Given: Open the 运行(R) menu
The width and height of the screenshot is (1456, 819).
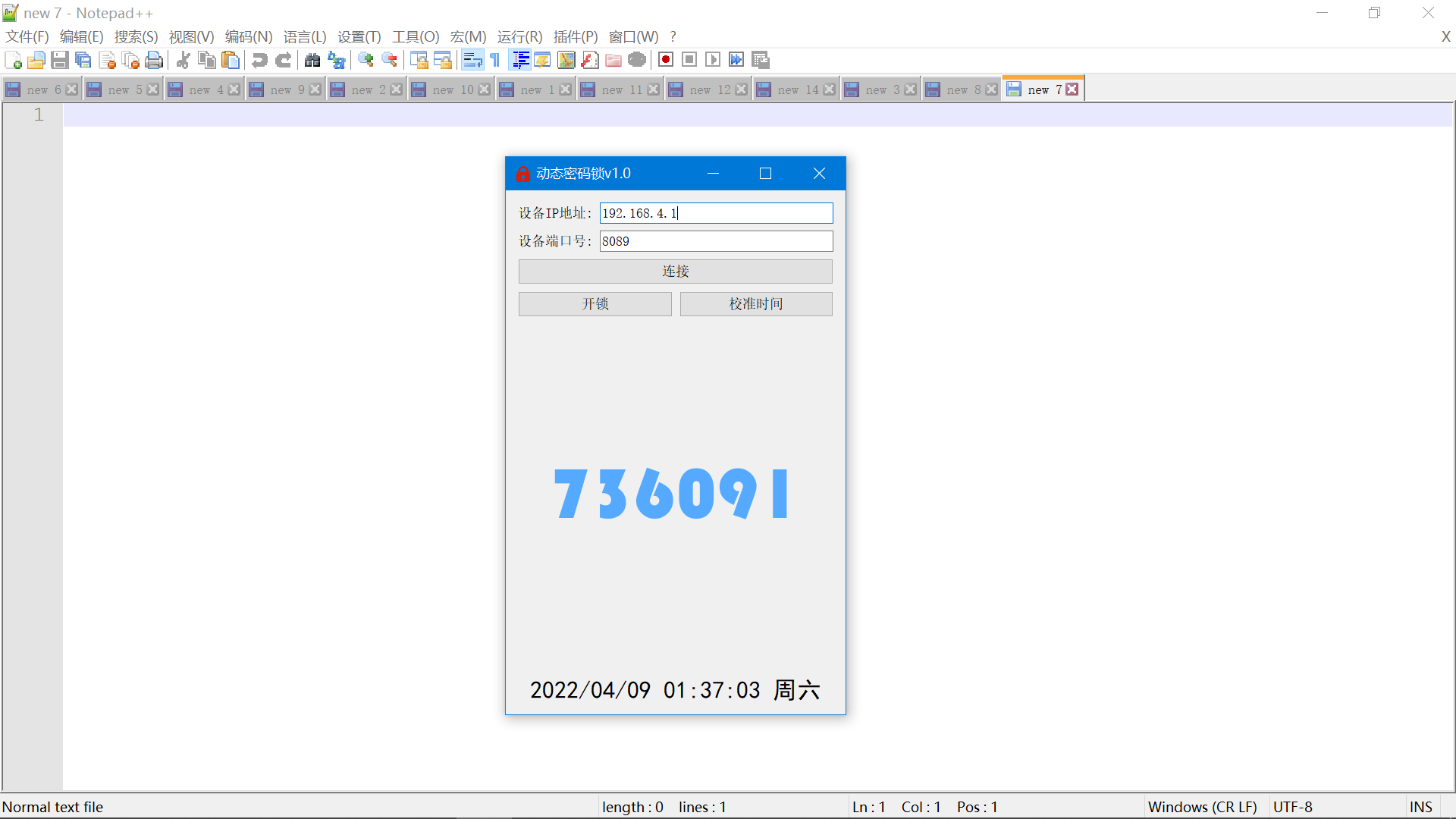Looking at the screenshot, I should [519, 36].
